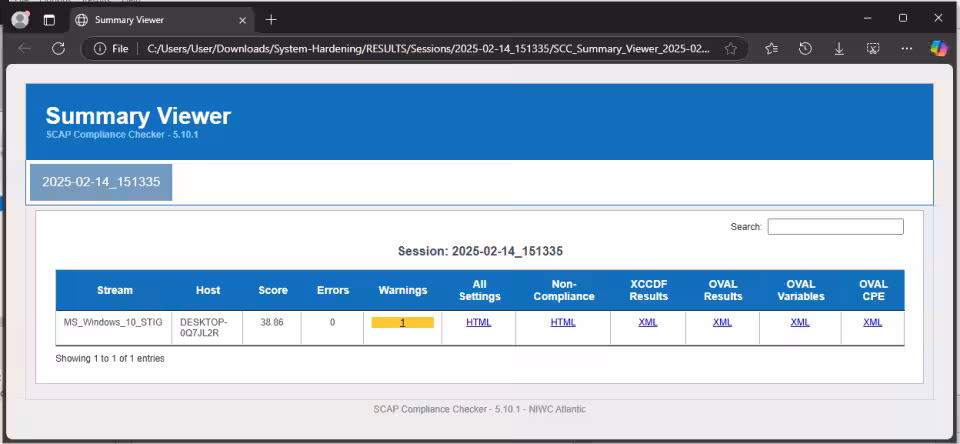The image size is (960, 444).
Task: Open browser History icon
Action: click(x=805, y=48)
